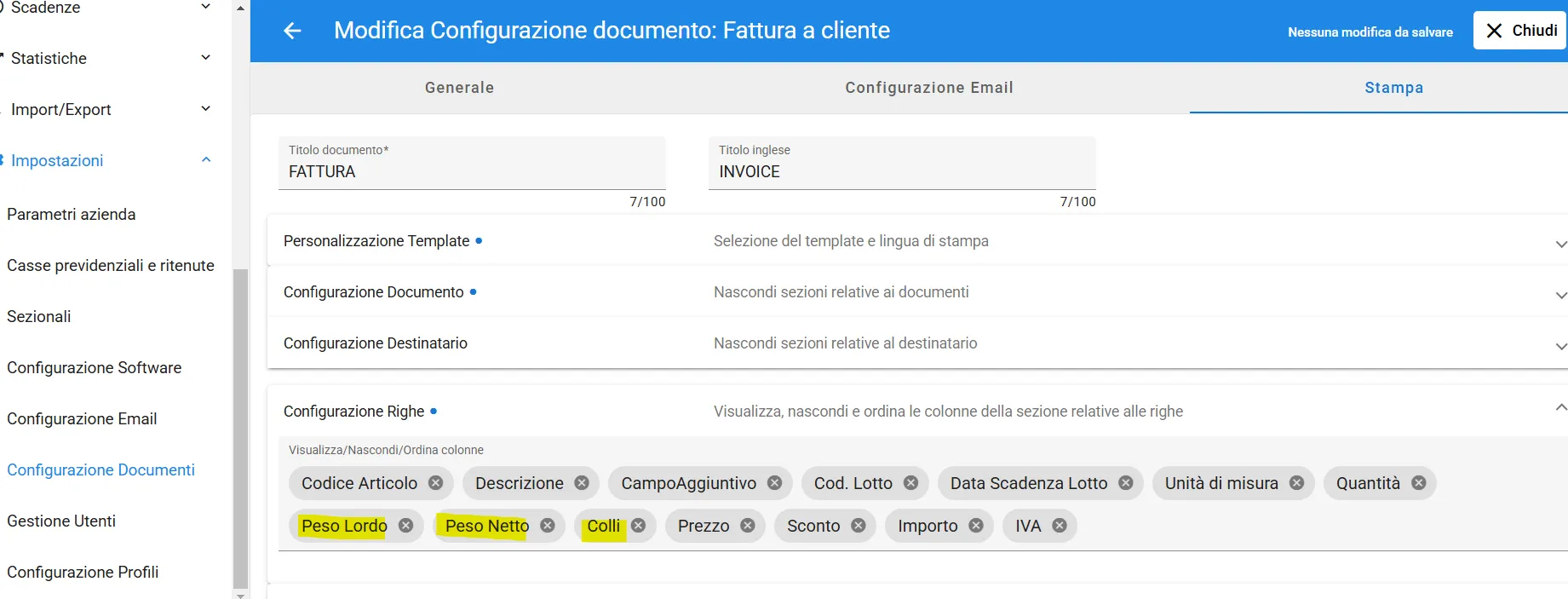Edit the Titolo documento field

472,164
